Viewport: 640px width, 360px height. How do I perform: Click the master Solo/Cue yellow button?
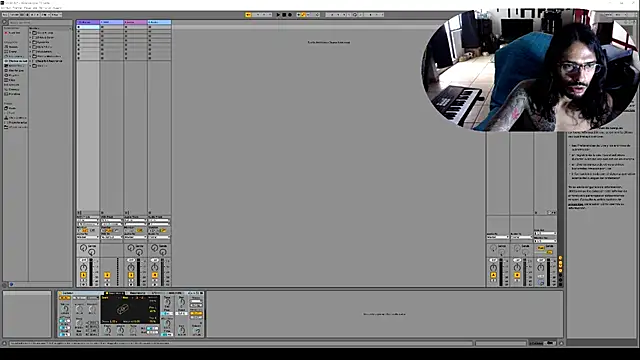coord(541,248)
